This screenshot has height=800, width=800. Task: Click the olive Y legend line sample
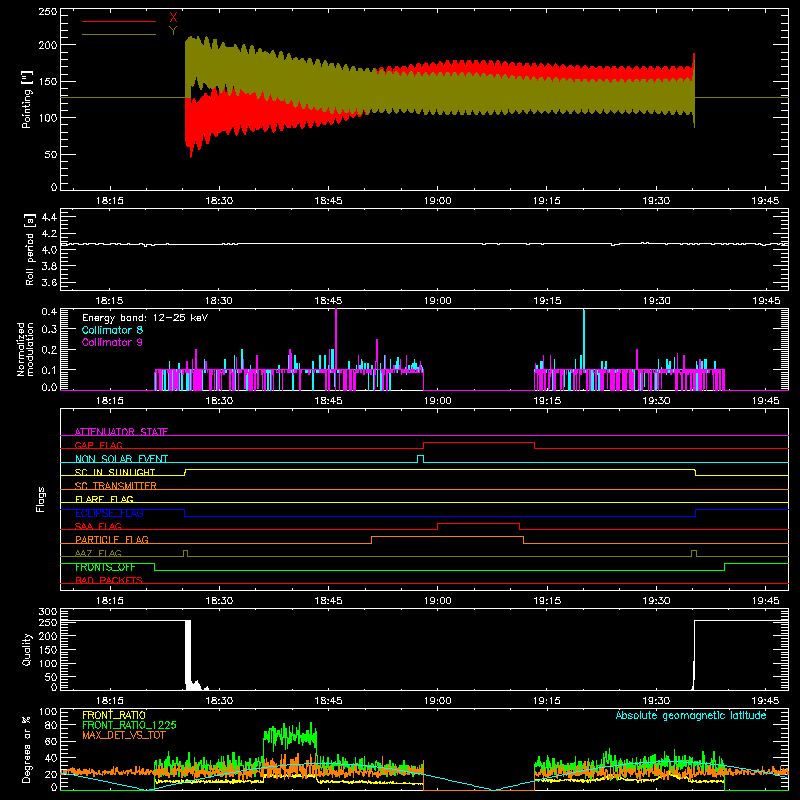tap(119, 34)
